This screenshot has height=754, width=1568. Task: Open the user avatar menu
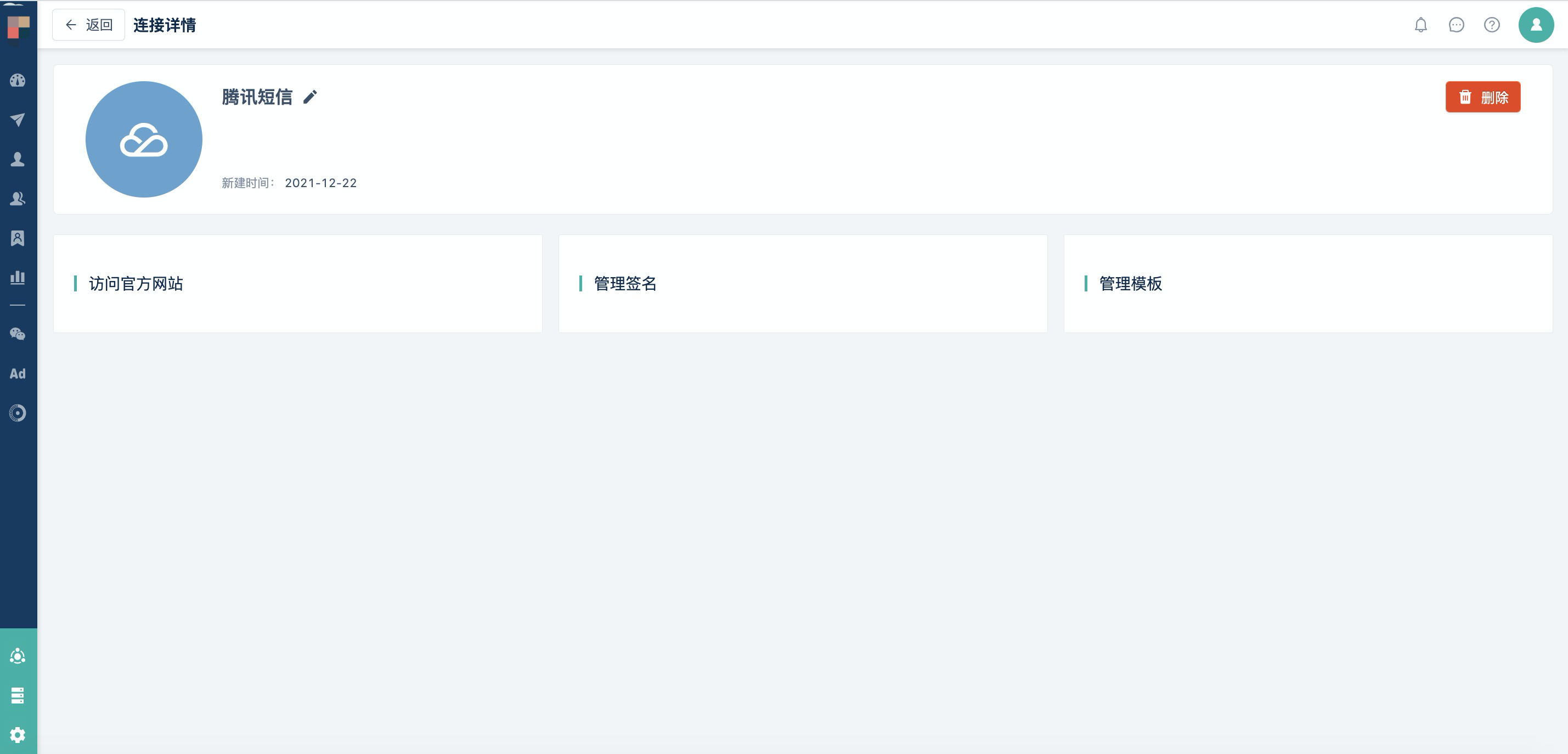pyautogui.click(x=1536, y=25)
